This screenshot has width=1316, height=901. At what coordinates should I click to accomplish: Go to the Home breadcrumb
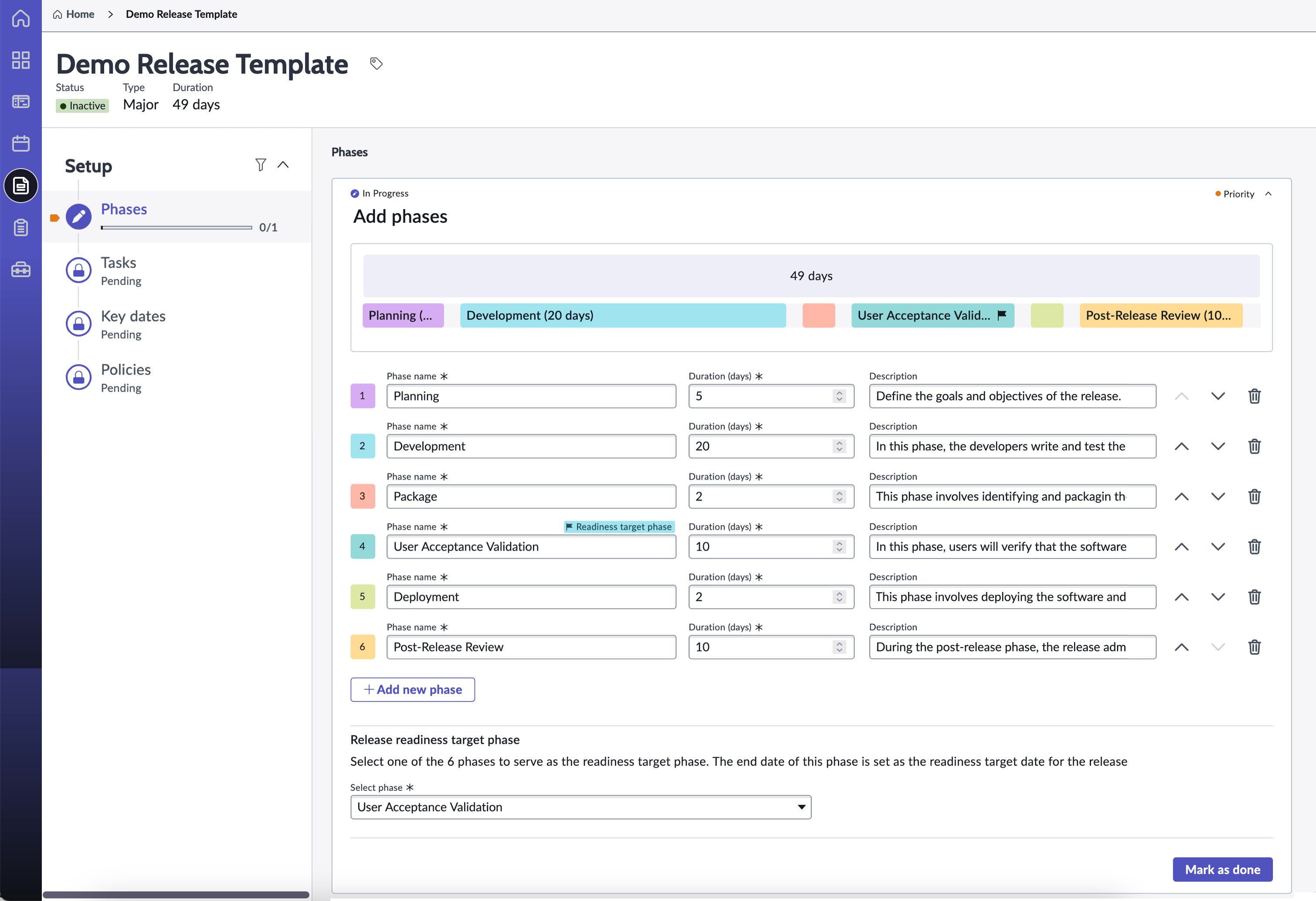(74, 14)
